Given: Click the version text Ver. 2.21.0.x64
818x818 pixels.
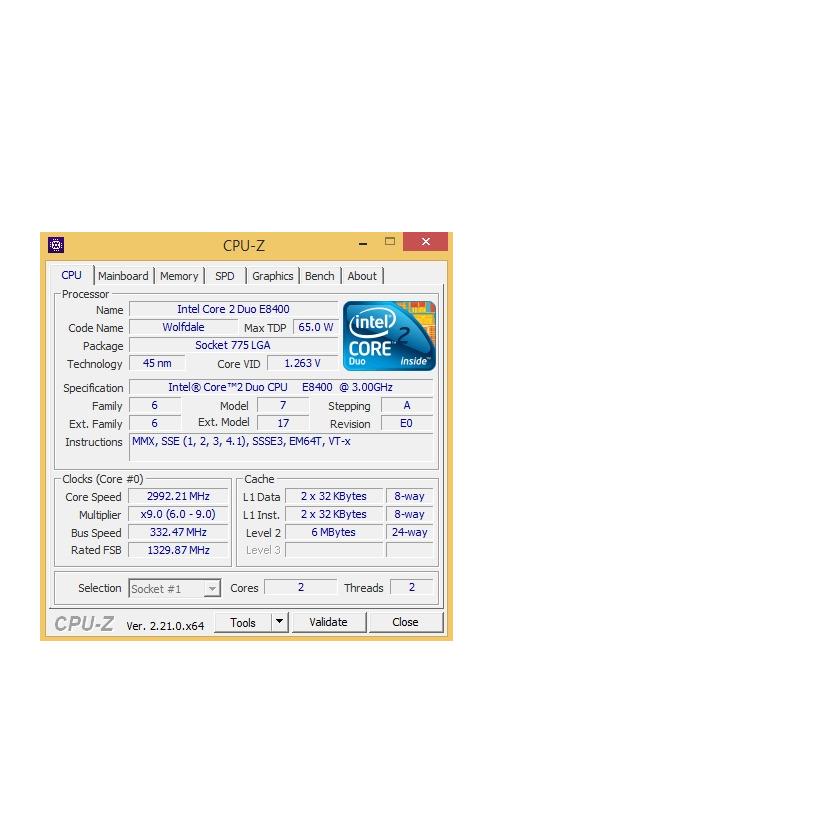Looking at the screenshot, I should [x=165, y=626].
